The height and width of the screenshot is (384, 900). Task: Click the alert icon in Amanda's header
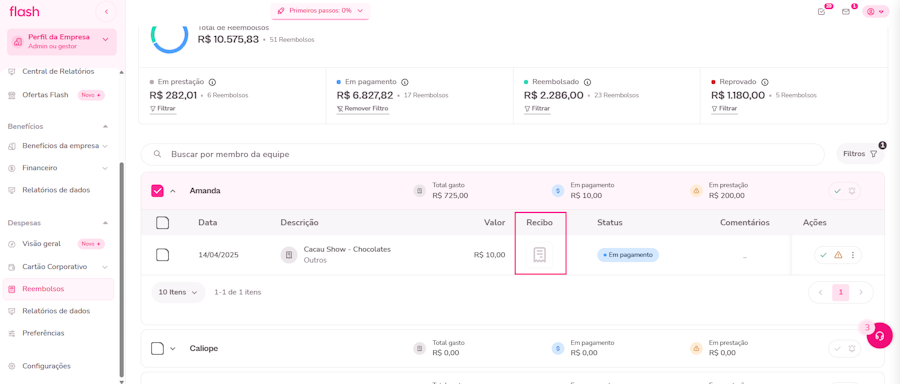(x=852, y=191)
